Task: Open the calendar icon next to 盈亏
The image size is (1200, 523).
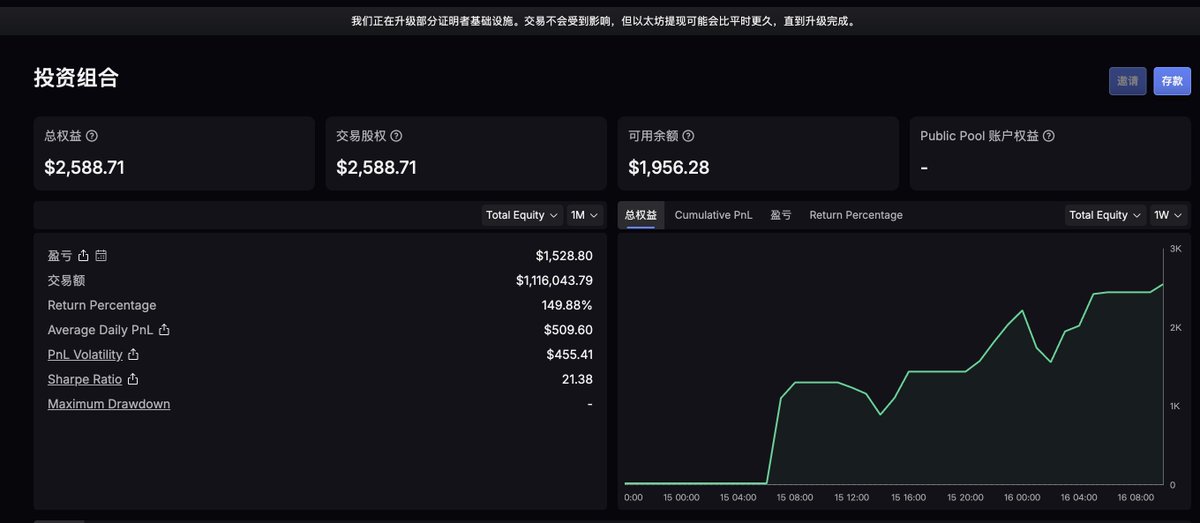Action: (x=101, y=256)
